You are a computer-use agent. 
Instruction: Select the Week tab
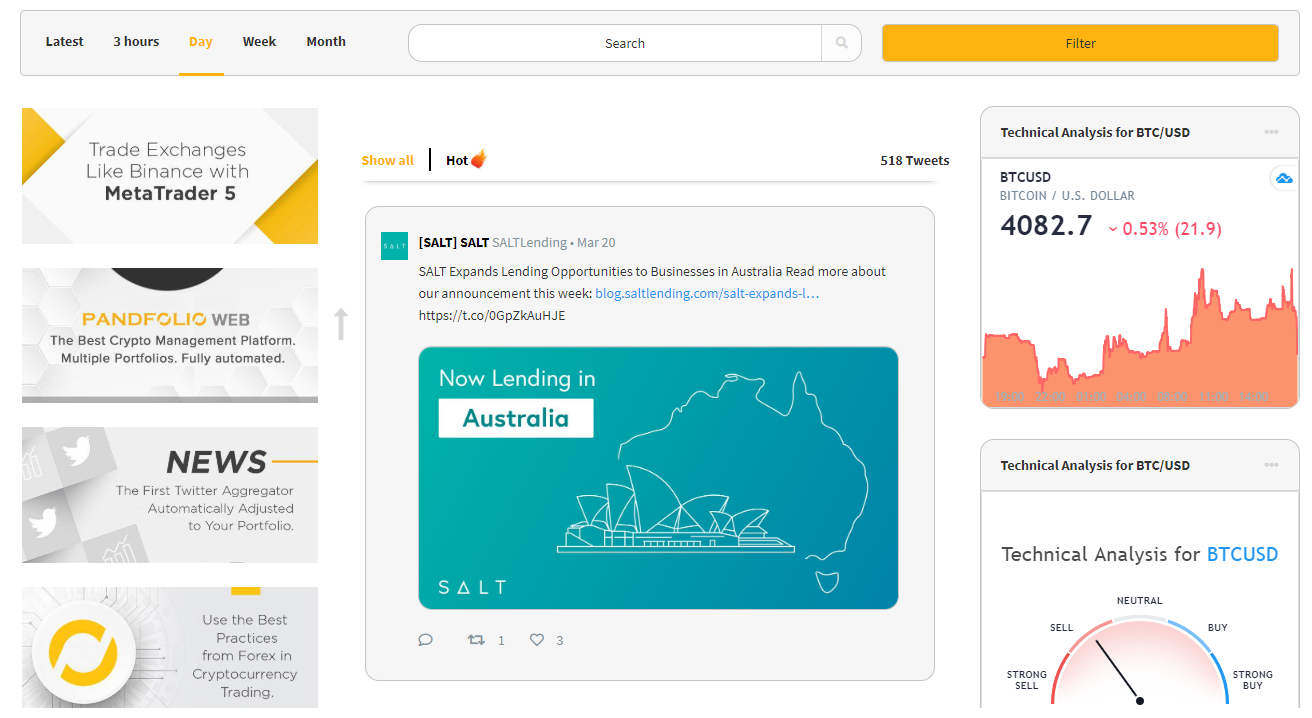(259, 42)
